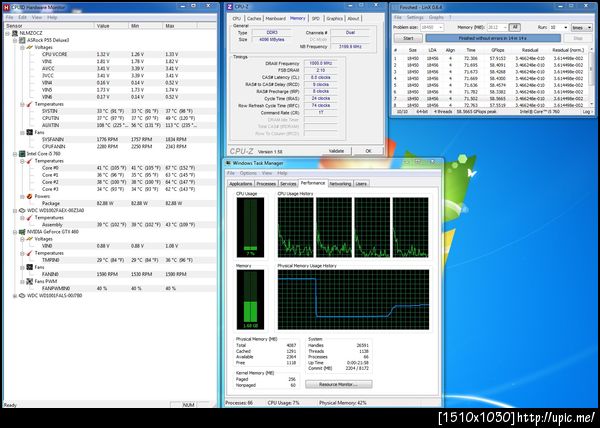Click the CPU-Z title bar app icon
This screenshot has width=600, height=428.
[230, 7]
